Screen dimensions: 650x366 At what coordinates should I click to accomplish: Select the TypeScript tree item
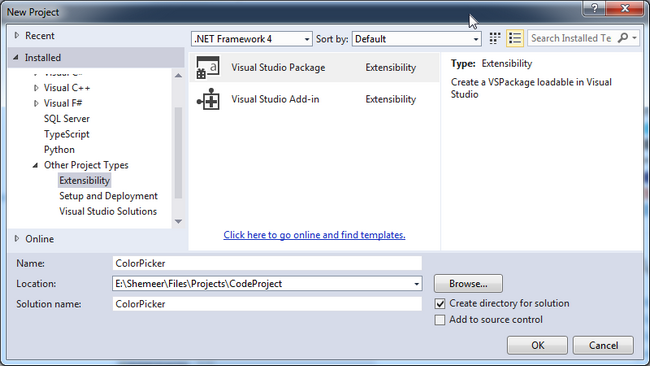point(67,134)
